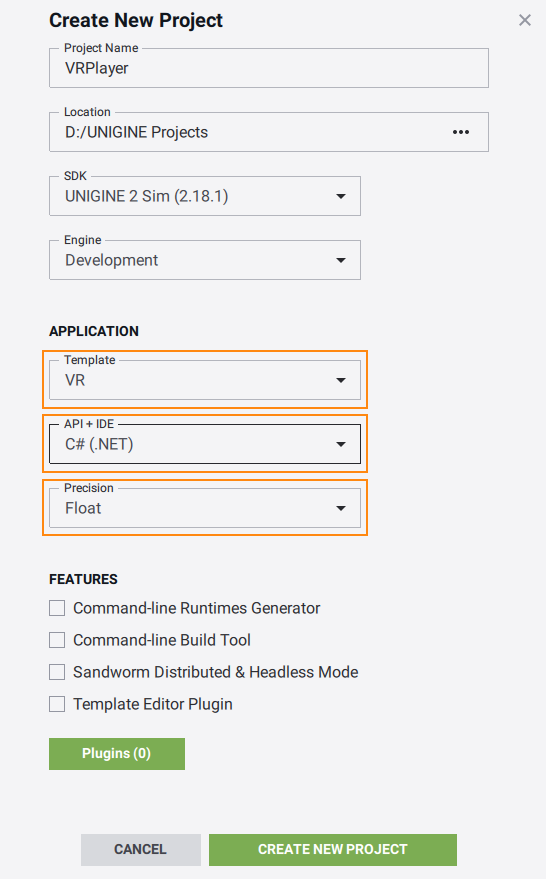This screenshot has height=879, width=546.
Task: Click the Precision dropdown arrow icon
Action: tap(341, 508)
